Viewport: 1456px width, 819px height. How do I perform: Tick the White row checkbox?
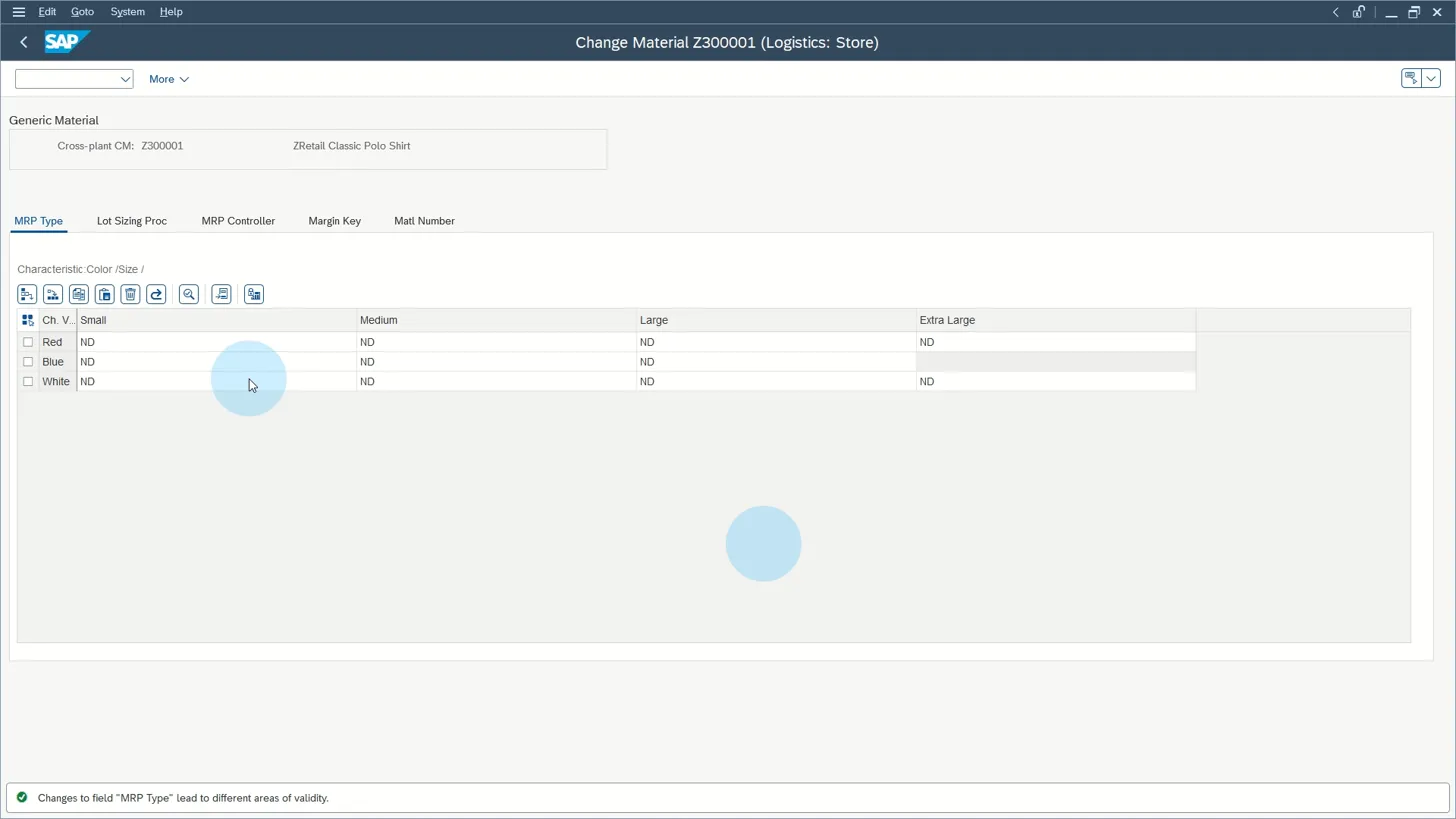click(x=28, y=382)
